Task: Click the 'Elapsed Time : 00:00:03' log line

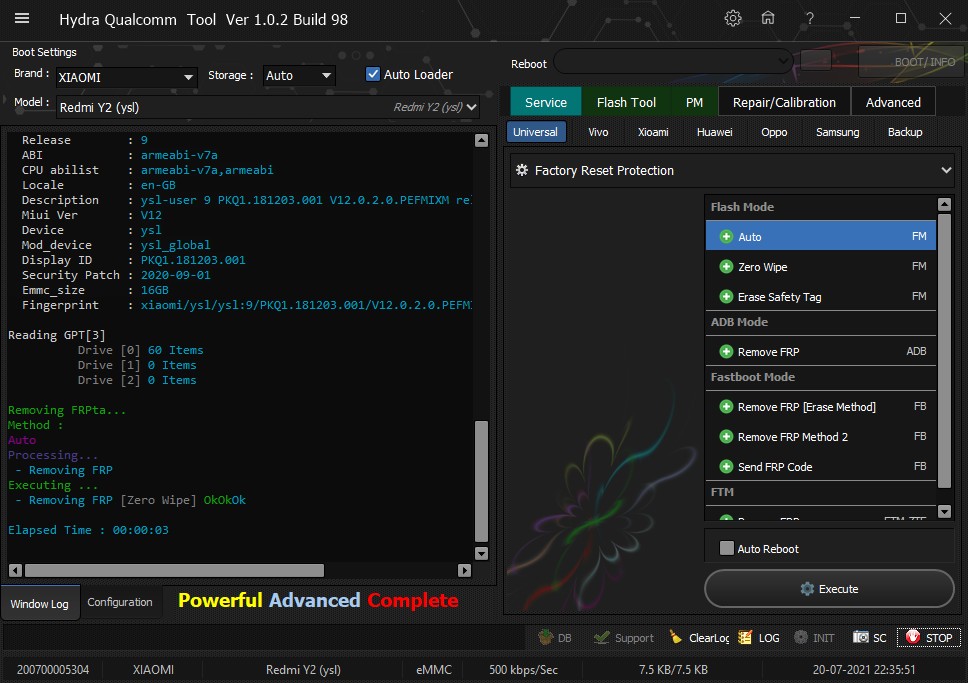Action: (x=88, y=530)
